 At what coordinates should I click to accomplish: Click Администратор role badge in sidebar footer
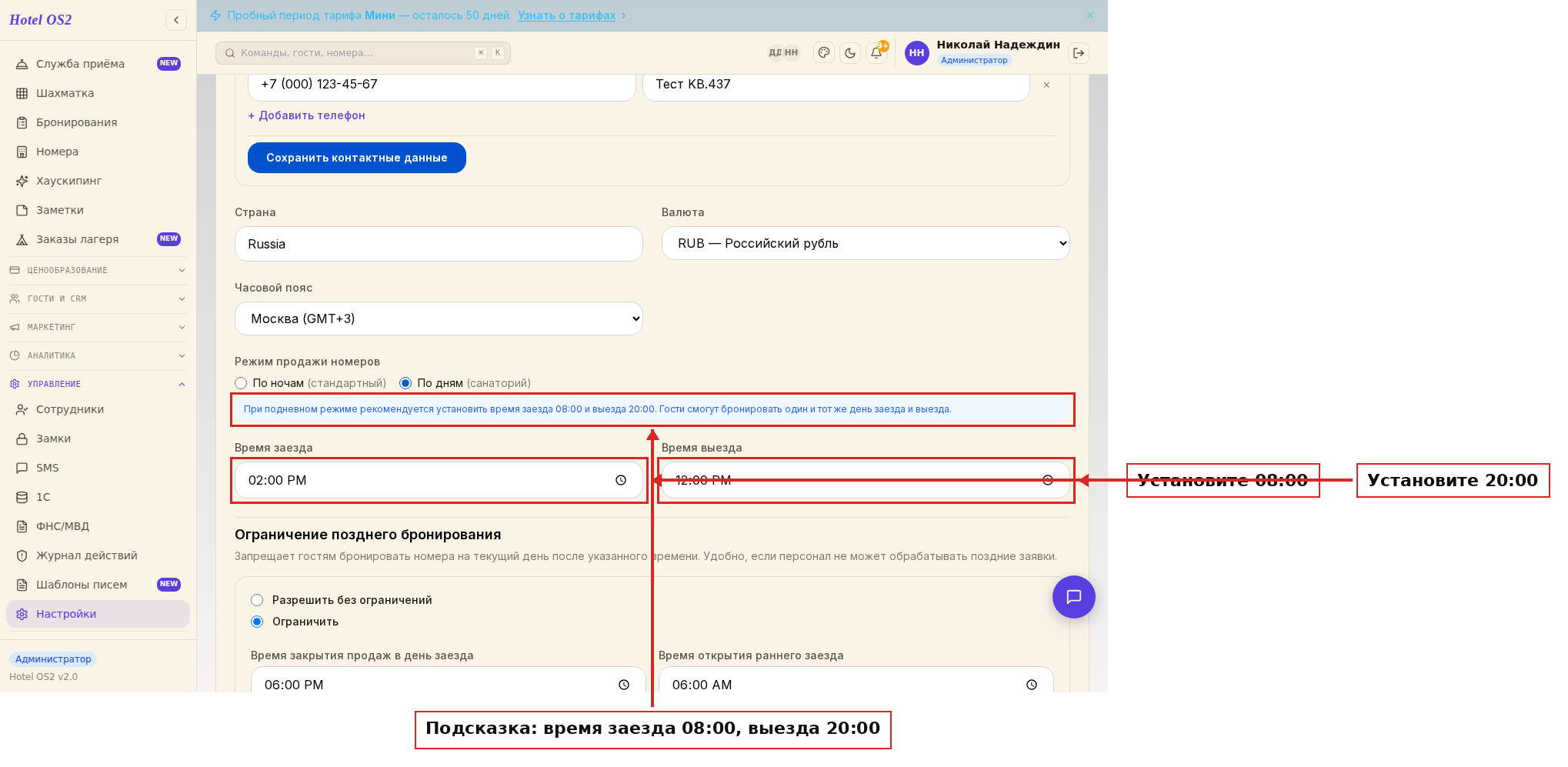[53, 659]
